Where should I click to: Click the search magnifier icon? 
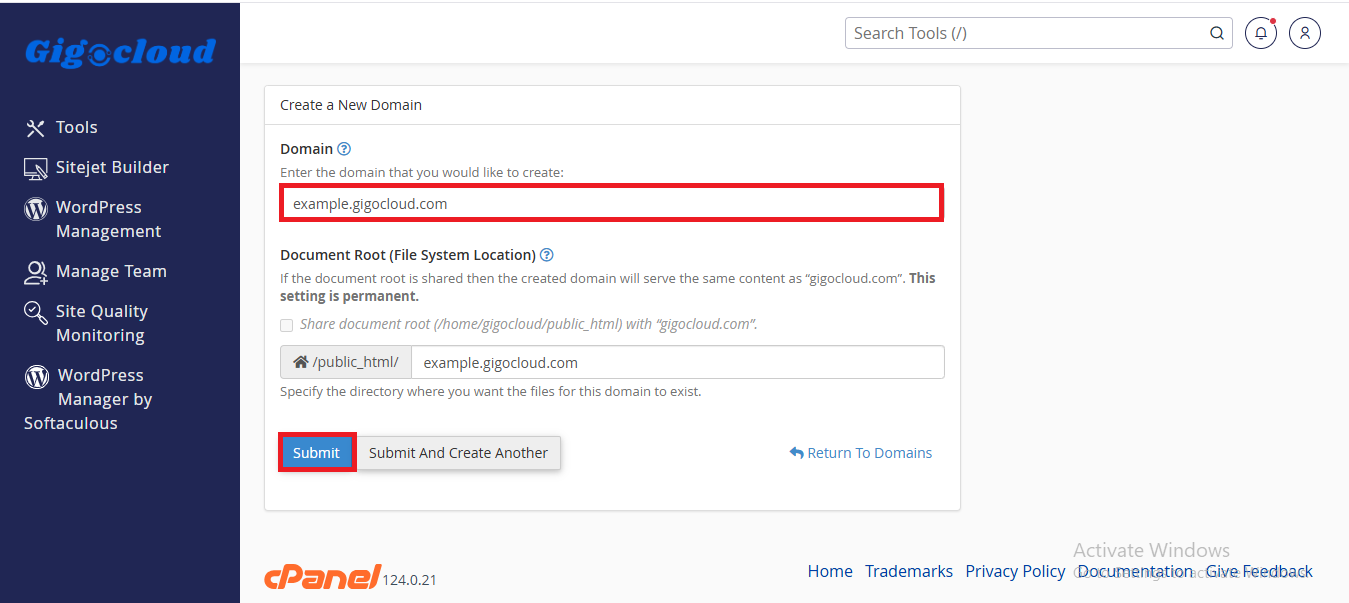1217,33
